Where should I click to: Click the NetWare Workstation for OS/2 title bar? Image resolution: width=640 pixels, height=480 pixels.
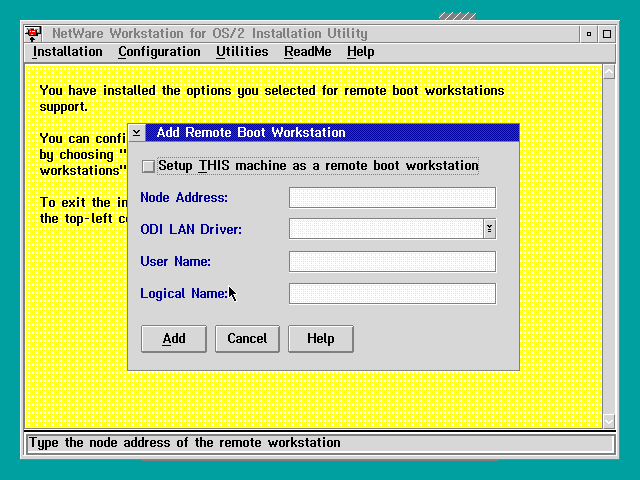(x=310, y=33)
